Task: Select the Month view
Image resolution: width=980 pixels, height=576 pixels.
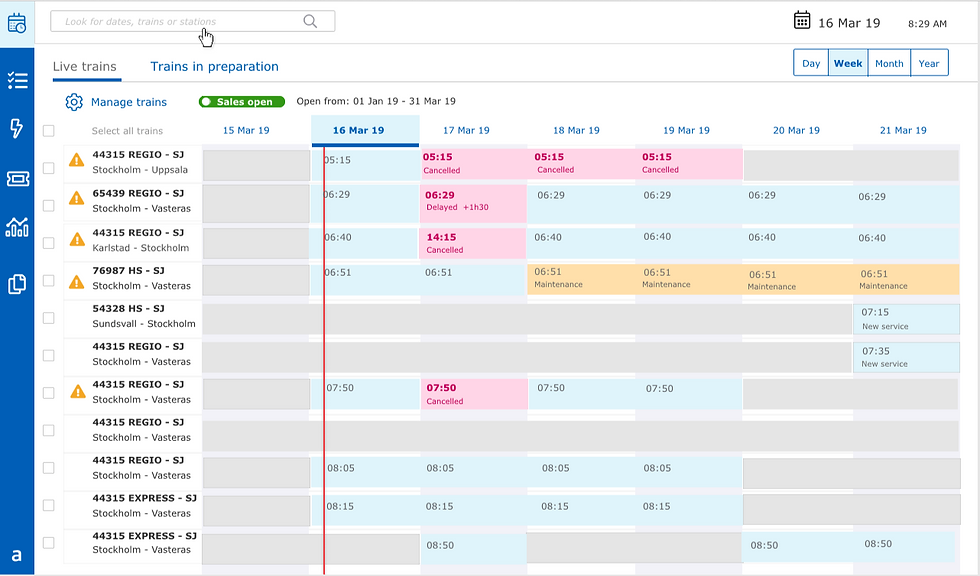Action: [889, 63]
